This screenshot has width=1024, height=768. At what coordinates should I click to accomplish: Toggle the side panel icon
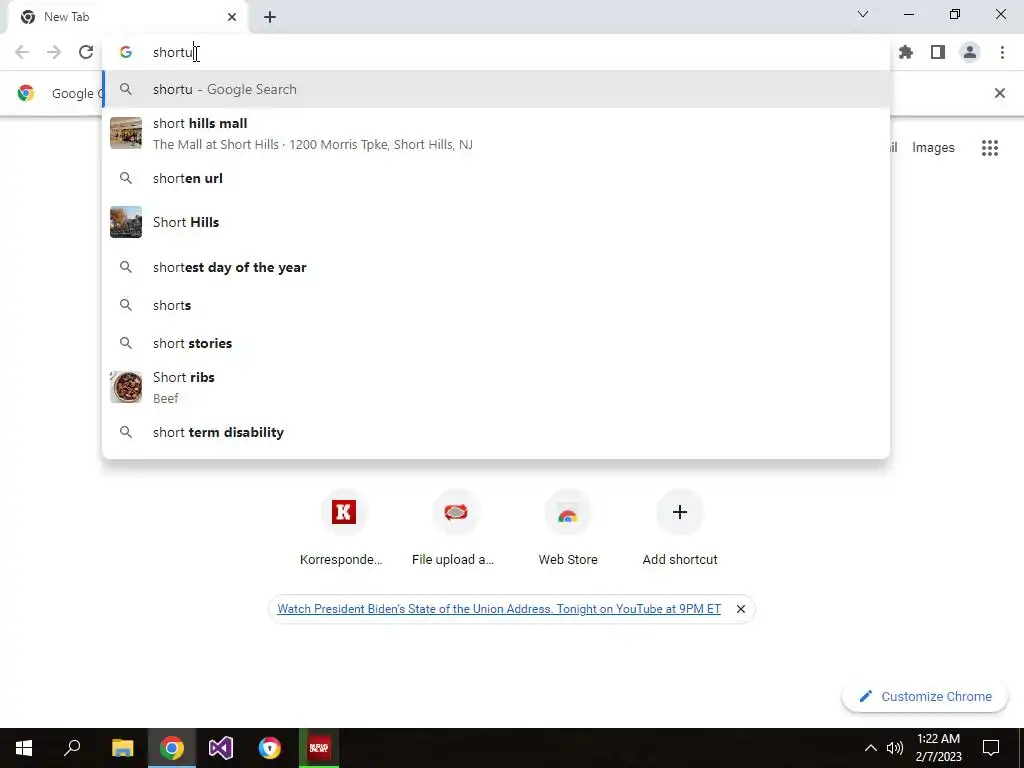point(938,52)
